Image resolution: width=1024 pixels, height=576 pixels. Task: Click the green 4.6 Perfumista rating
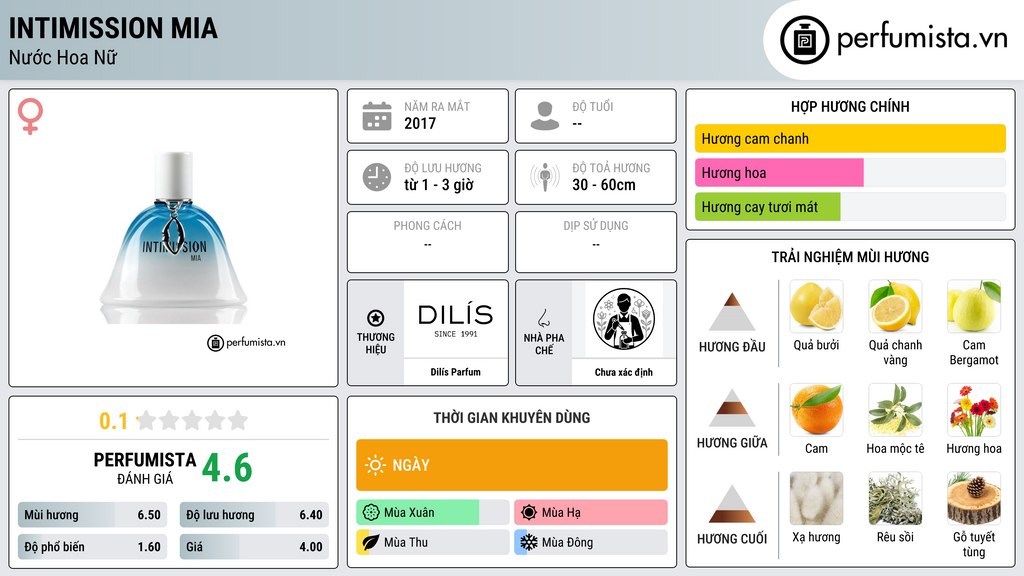click(x=227, y=468)
